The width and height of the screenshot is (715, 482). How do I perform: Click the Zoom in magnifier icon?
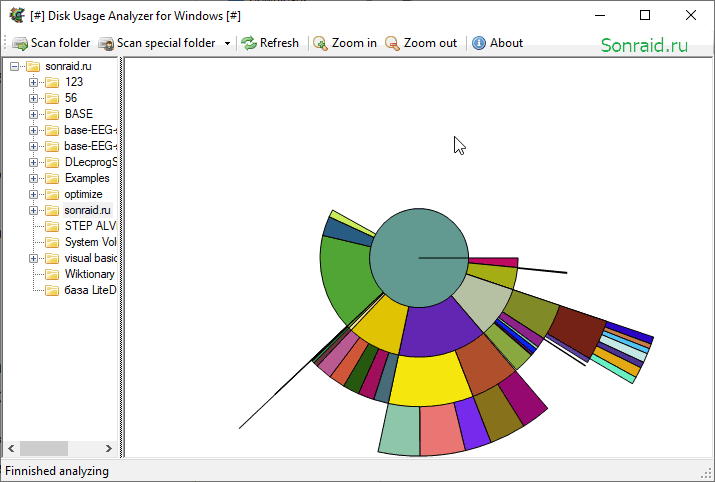pos(321,43)
